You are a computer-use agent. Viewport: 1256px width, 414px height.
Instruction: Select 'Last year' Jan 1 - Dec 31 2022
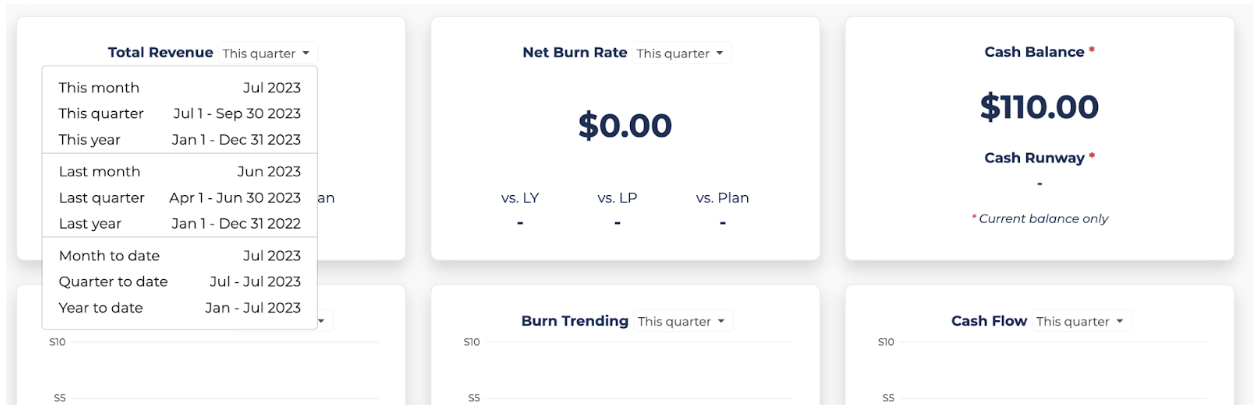[179, 224]
